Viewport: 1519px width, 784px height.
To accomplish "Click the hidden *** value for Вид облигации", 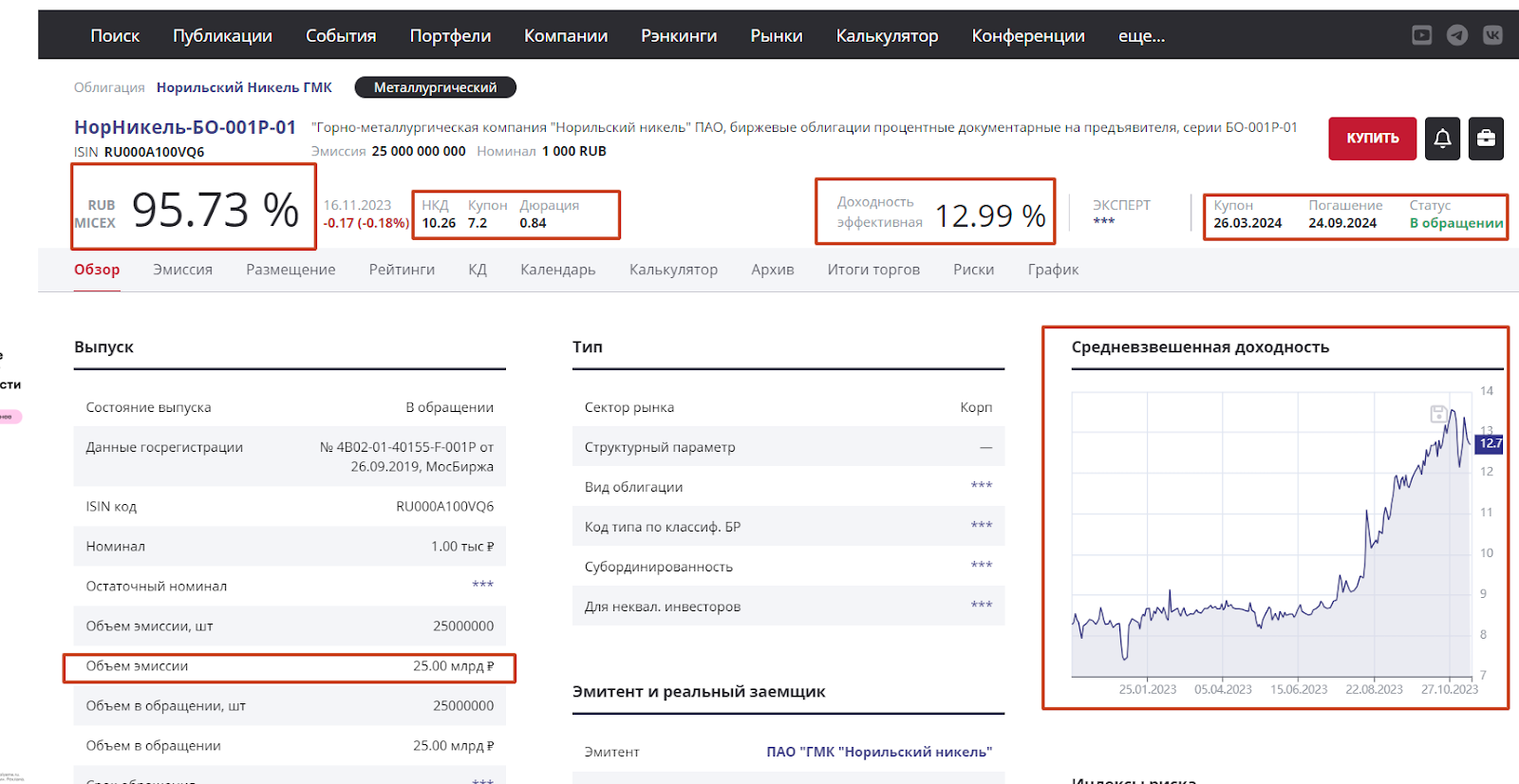I will 982,486.
